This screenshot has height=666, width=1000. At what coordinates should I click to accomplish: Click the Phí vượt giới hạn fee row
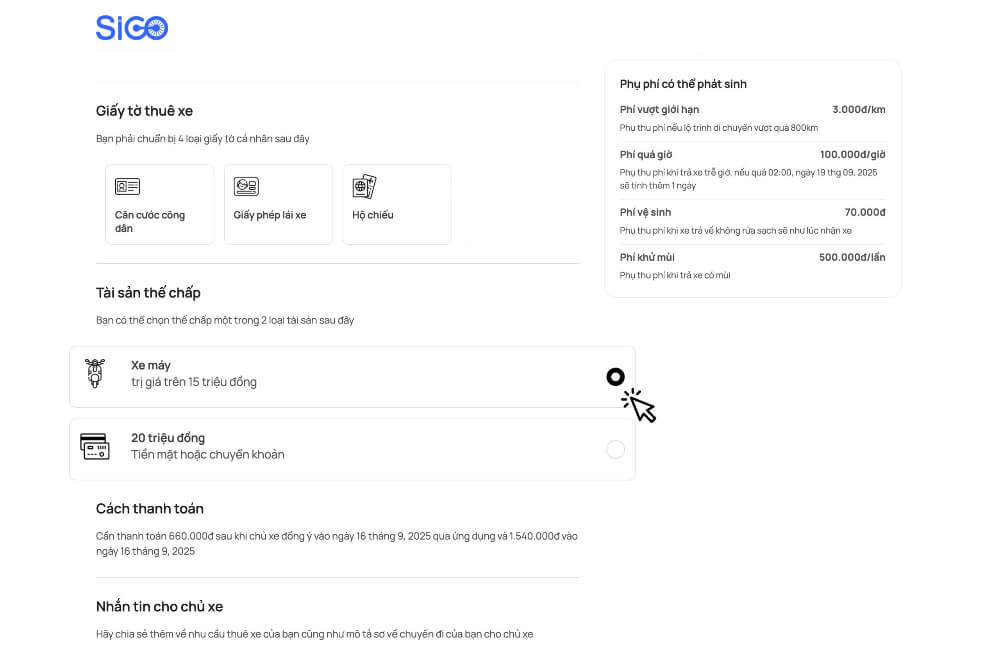[x=752, y=118]
